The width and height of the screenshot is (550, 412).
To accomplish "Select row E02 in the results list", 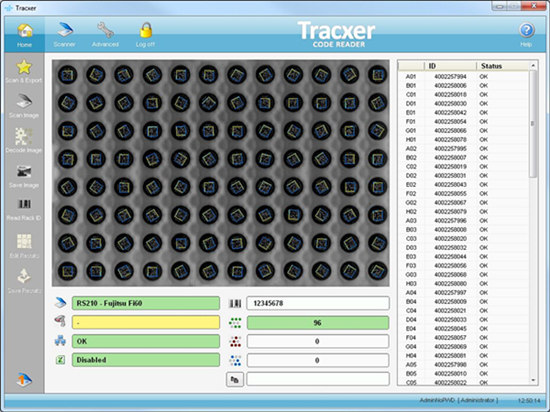I will (x=463, y=184).
